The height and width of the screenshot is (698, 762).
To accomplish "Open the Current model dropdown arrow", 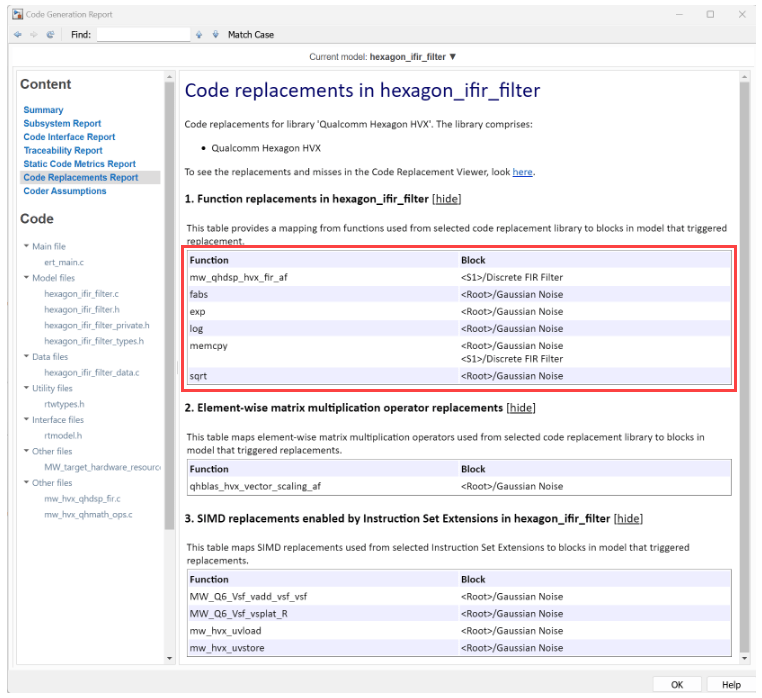I will click(x=453, y=58).
